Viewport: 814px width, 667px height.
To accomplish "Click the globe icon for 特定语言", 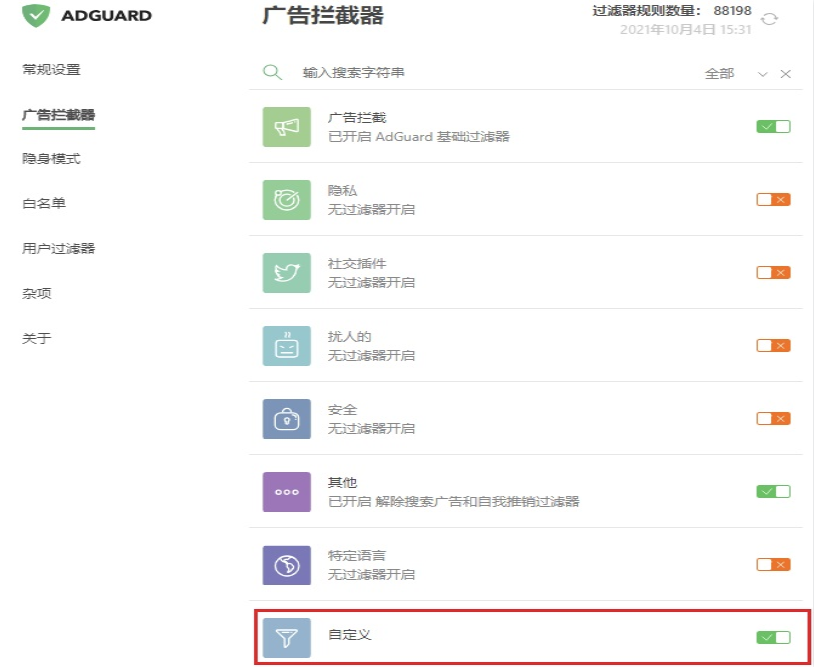I will pyautogui.click(x=287, y=565).
